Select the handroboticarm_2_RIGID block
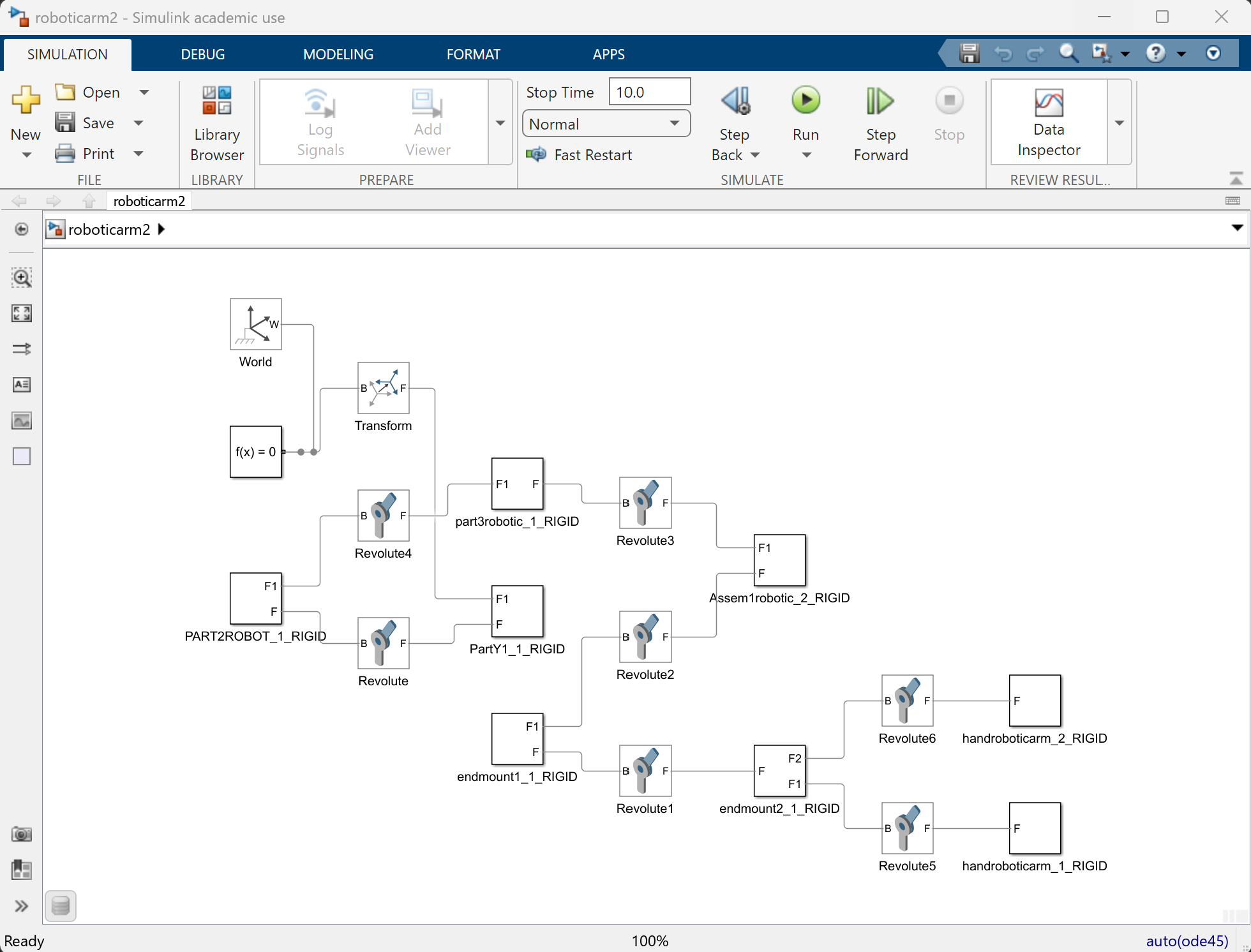Image resolution: width=1251 pixels, height=952 pixels. coord(1035,701)
